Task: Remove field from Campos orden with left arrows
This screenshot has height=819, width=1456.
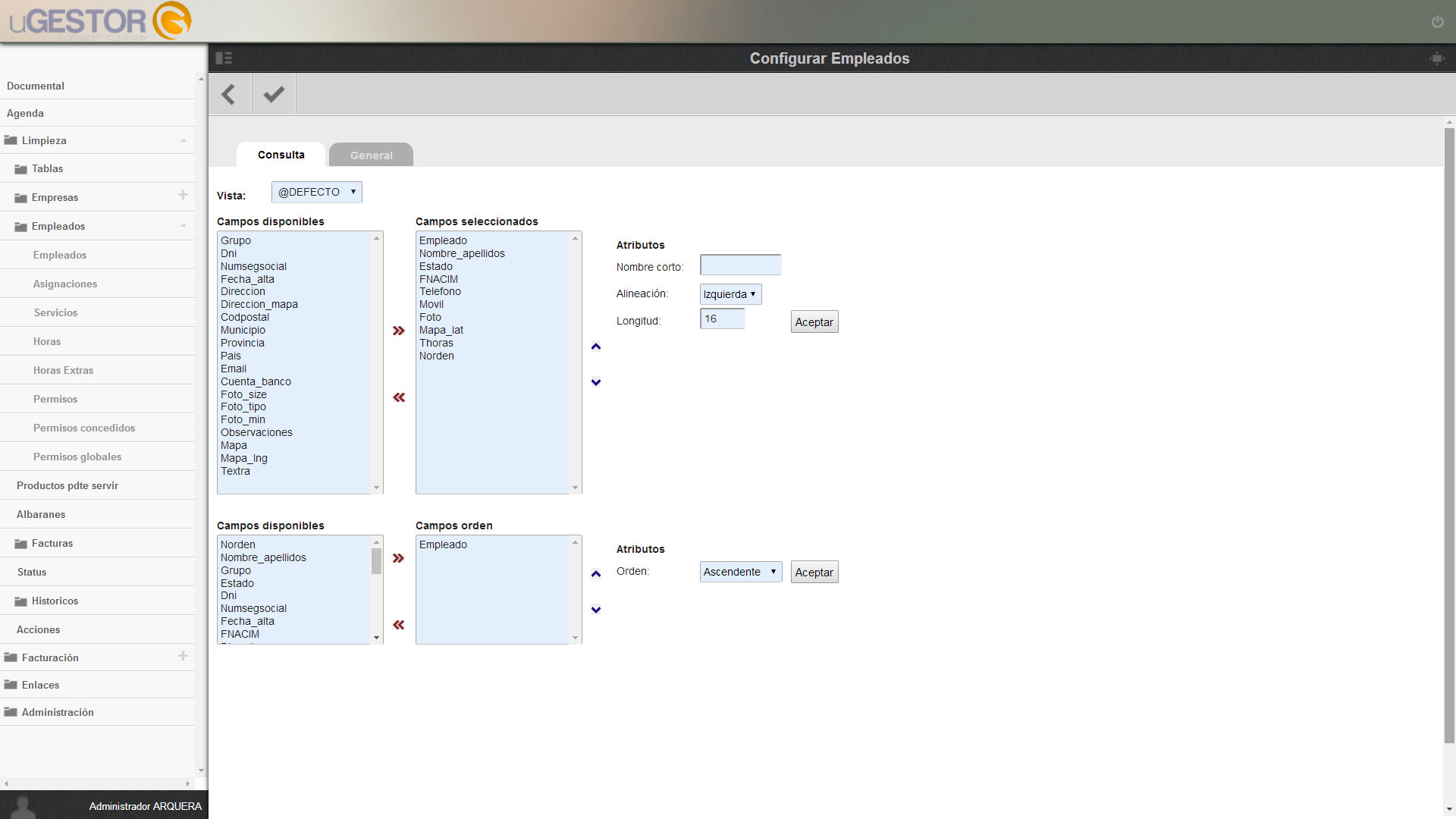Action: [399, 625]
